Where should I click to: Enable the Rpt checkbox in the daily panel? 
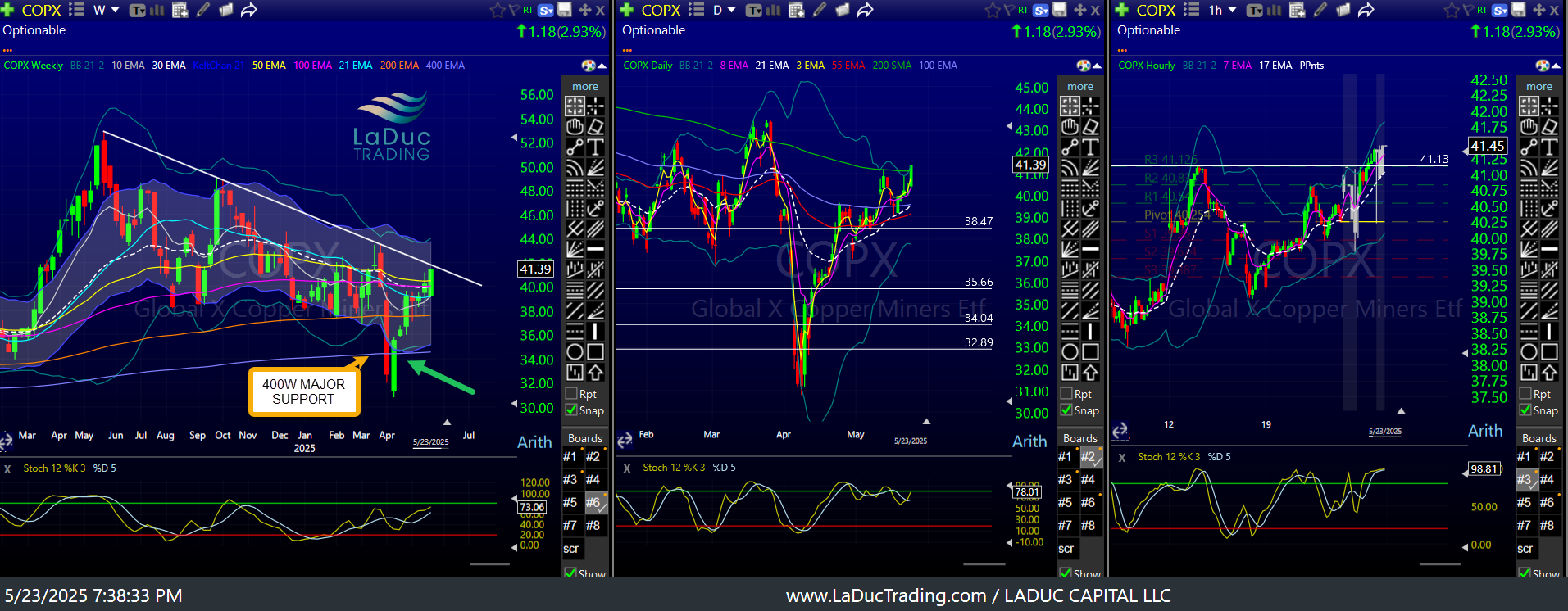click(1066, 394)
